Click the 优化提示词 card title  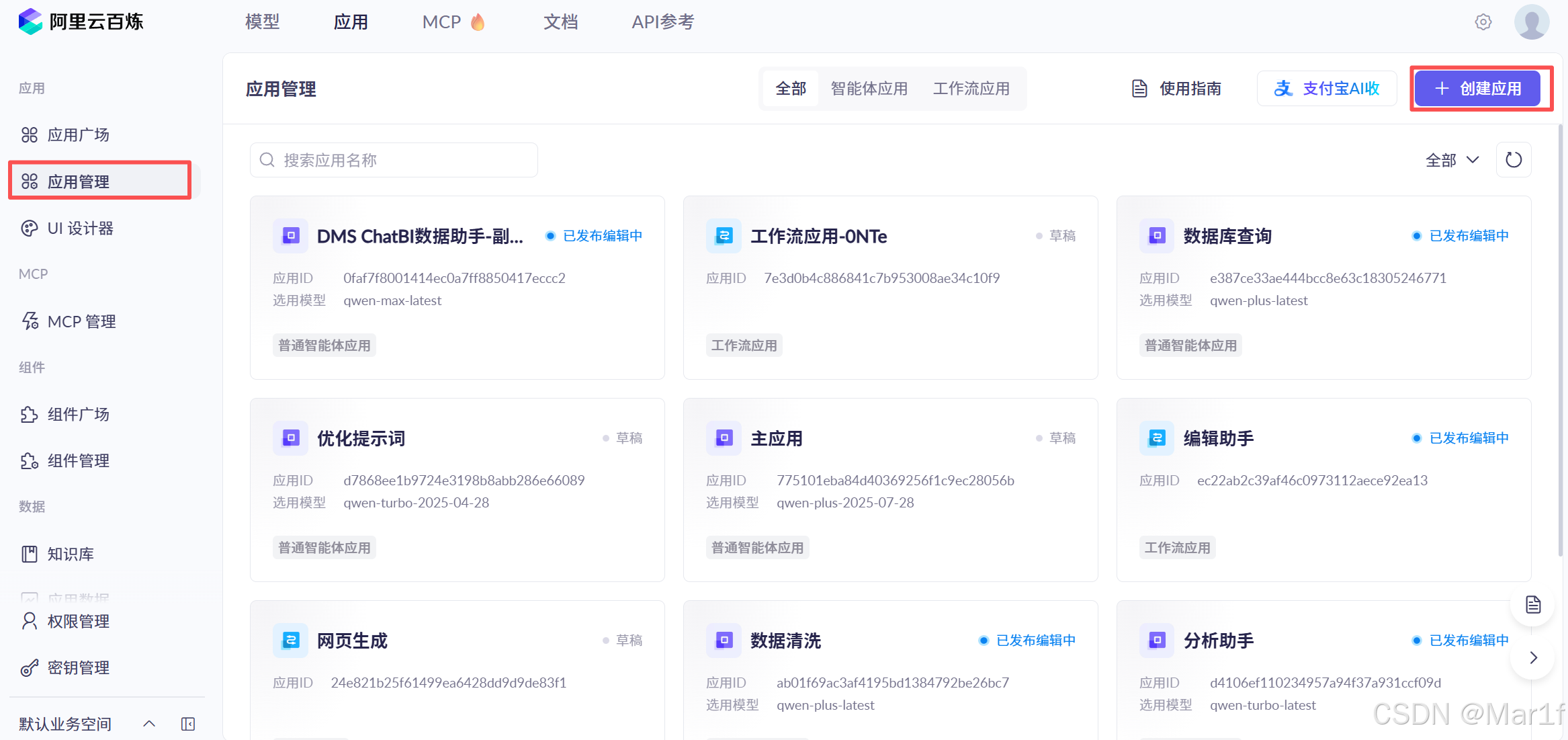pyautogui.click(x=361, y=439)
